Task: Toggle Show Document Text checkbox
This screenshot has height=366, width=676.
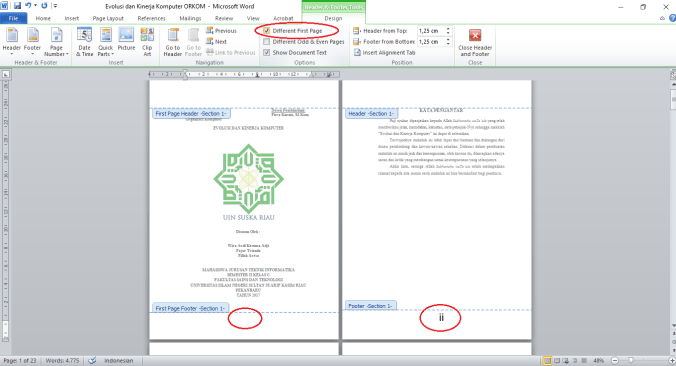Action: point(267,52)
